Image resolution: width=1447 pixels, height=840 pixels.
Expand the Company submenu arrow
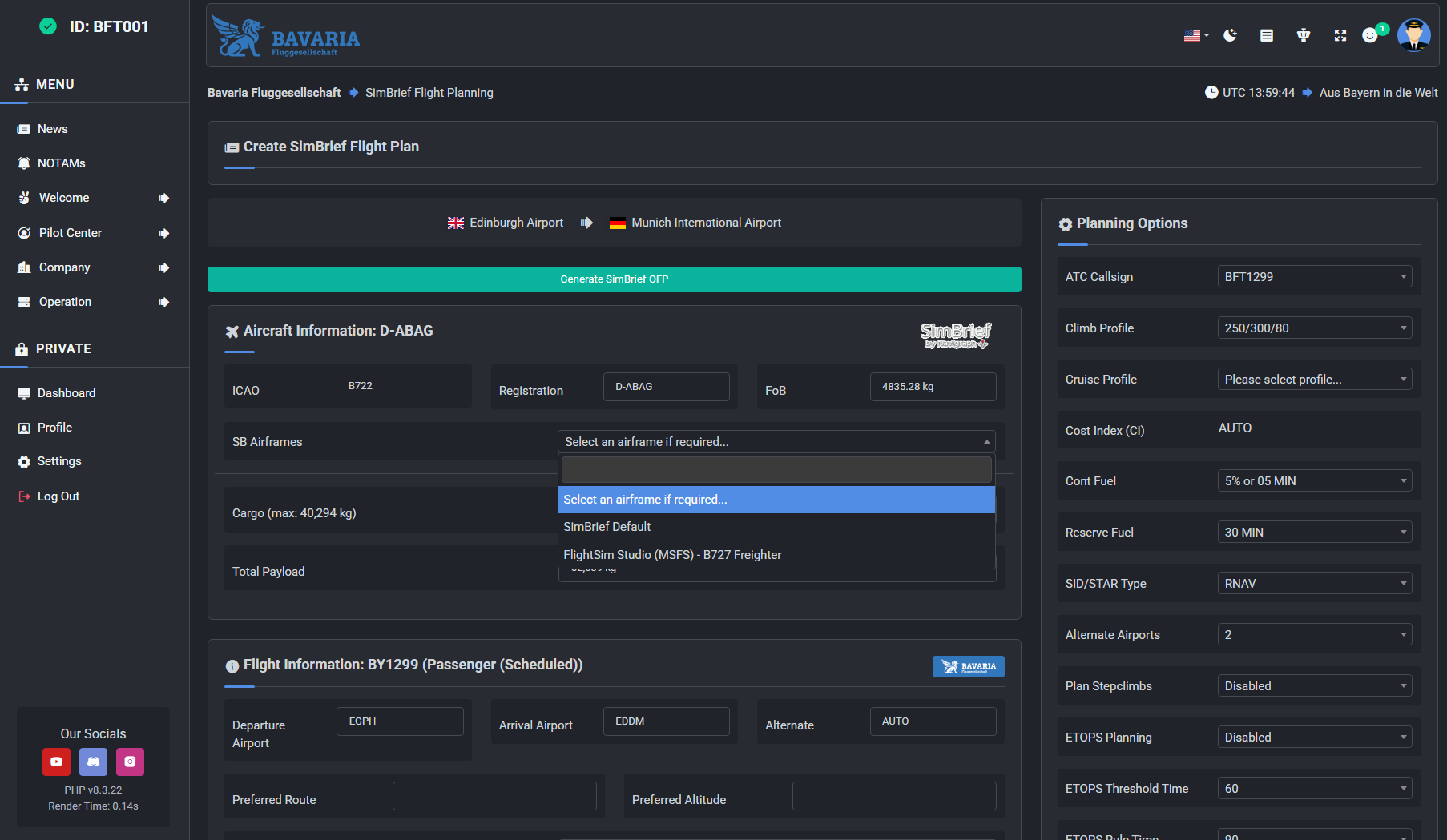coord(164,268)
